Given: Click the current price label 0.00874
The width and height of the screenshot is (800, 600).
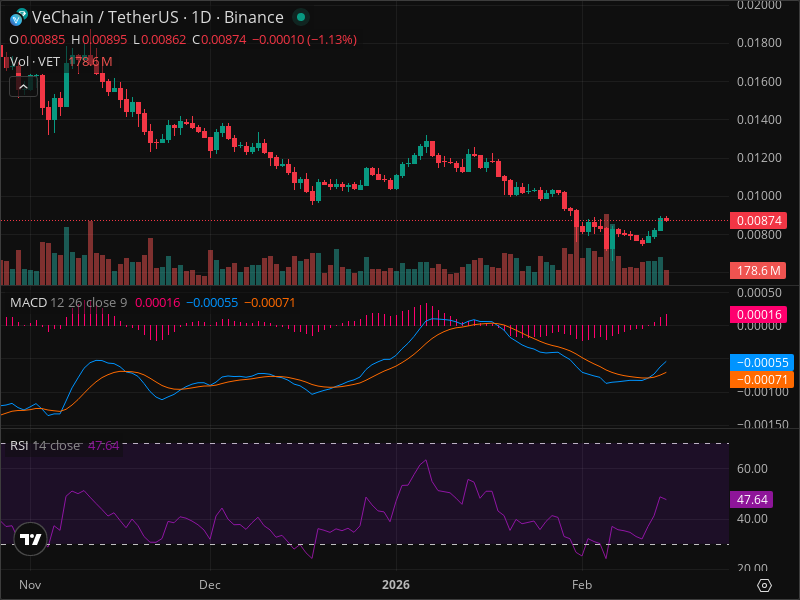Looking at the screenshot, I should click(x=759, y=220).
